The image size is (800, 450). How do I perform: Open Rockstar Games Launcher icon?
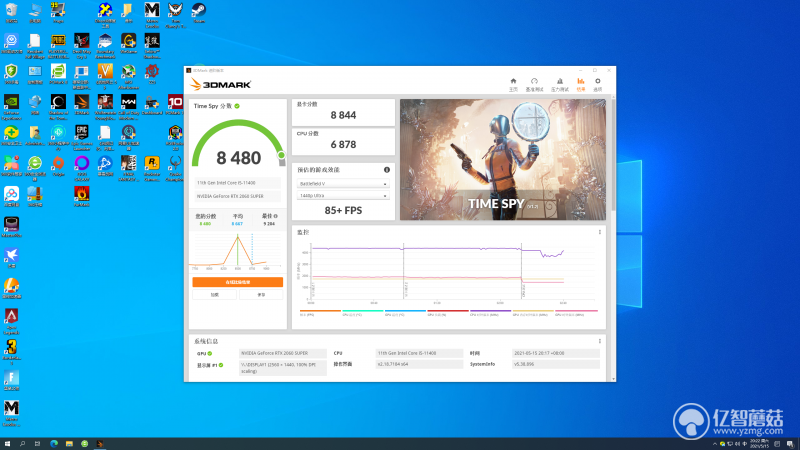tap(152, 168)
